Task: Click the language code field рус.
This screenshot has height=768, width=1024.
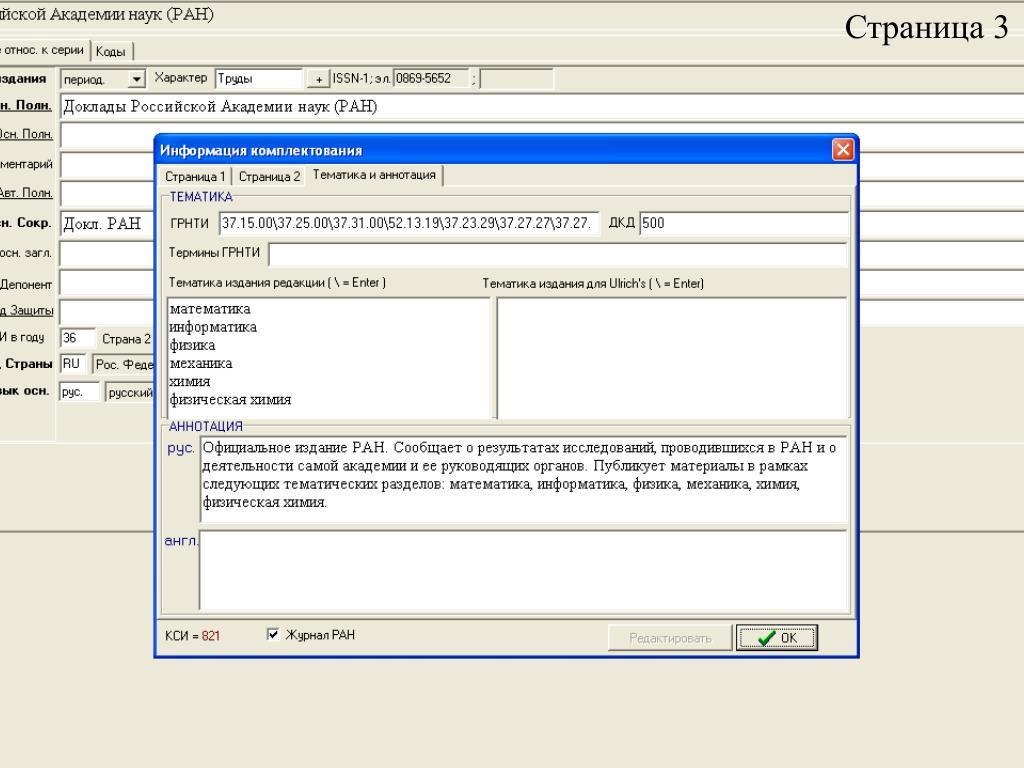Action: [80, 392]
